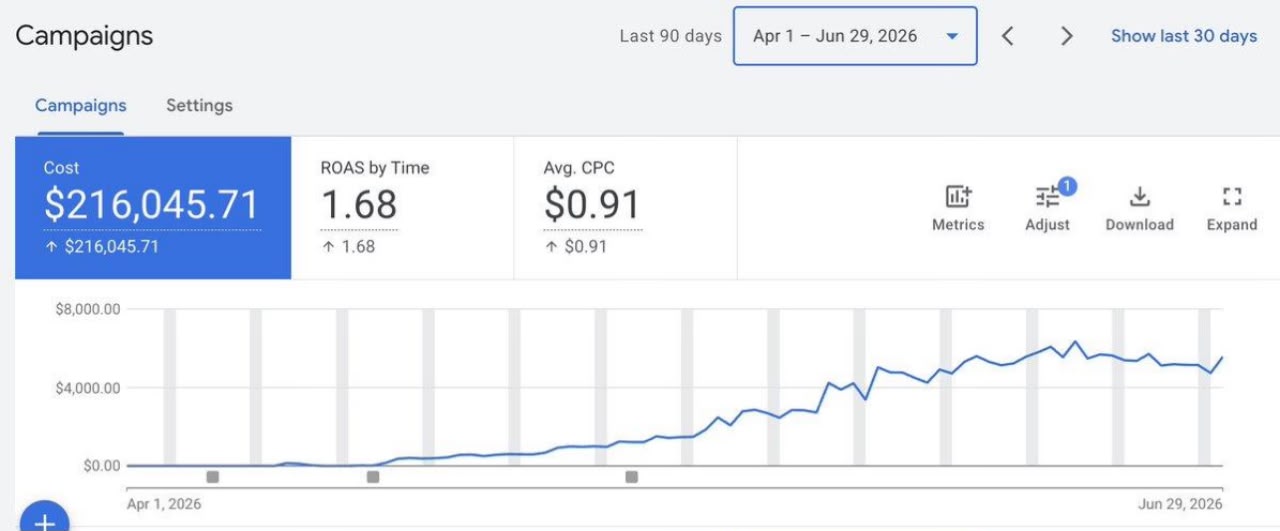Select the Campaigns tab
Screen dimensions: 1280x531
[x=81, y=105]
